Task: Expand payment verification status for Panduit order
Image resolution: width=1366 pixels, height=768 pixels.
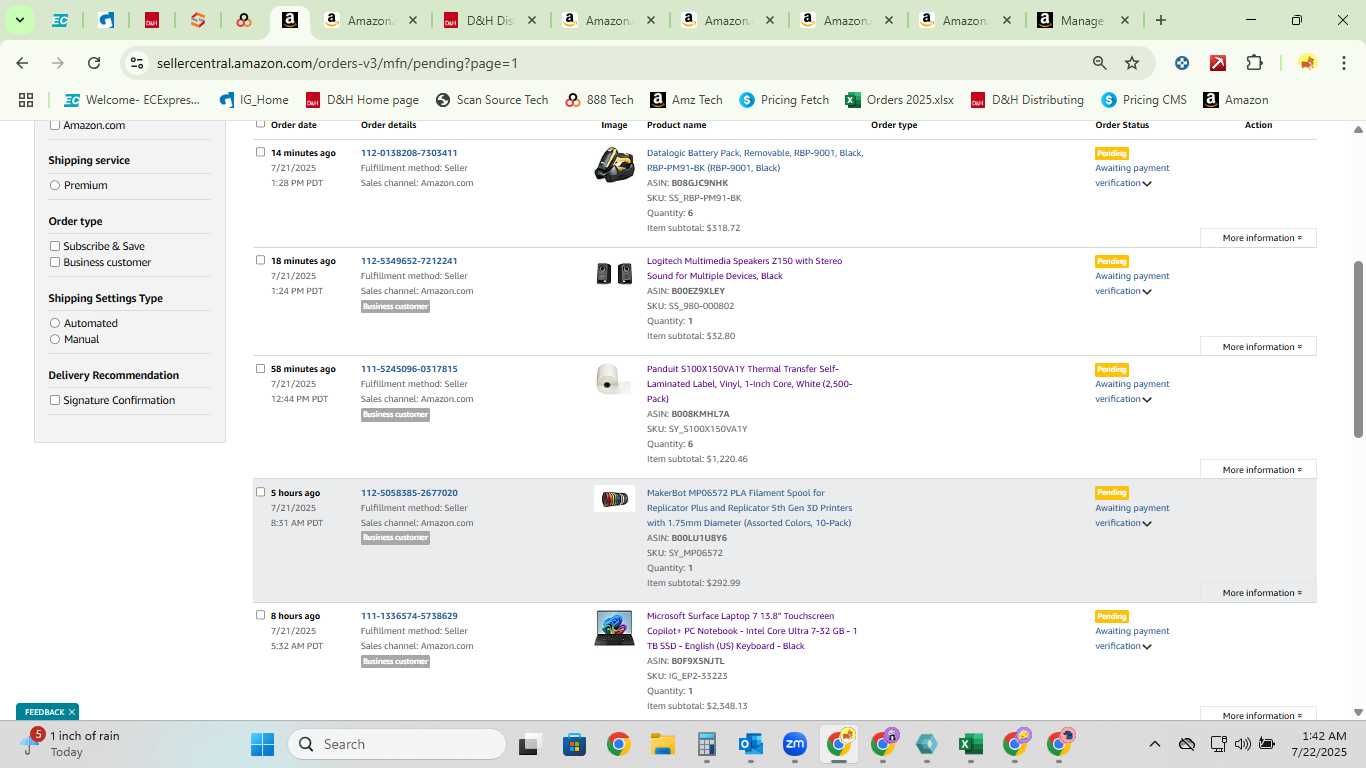Action: pos(1147,399)
